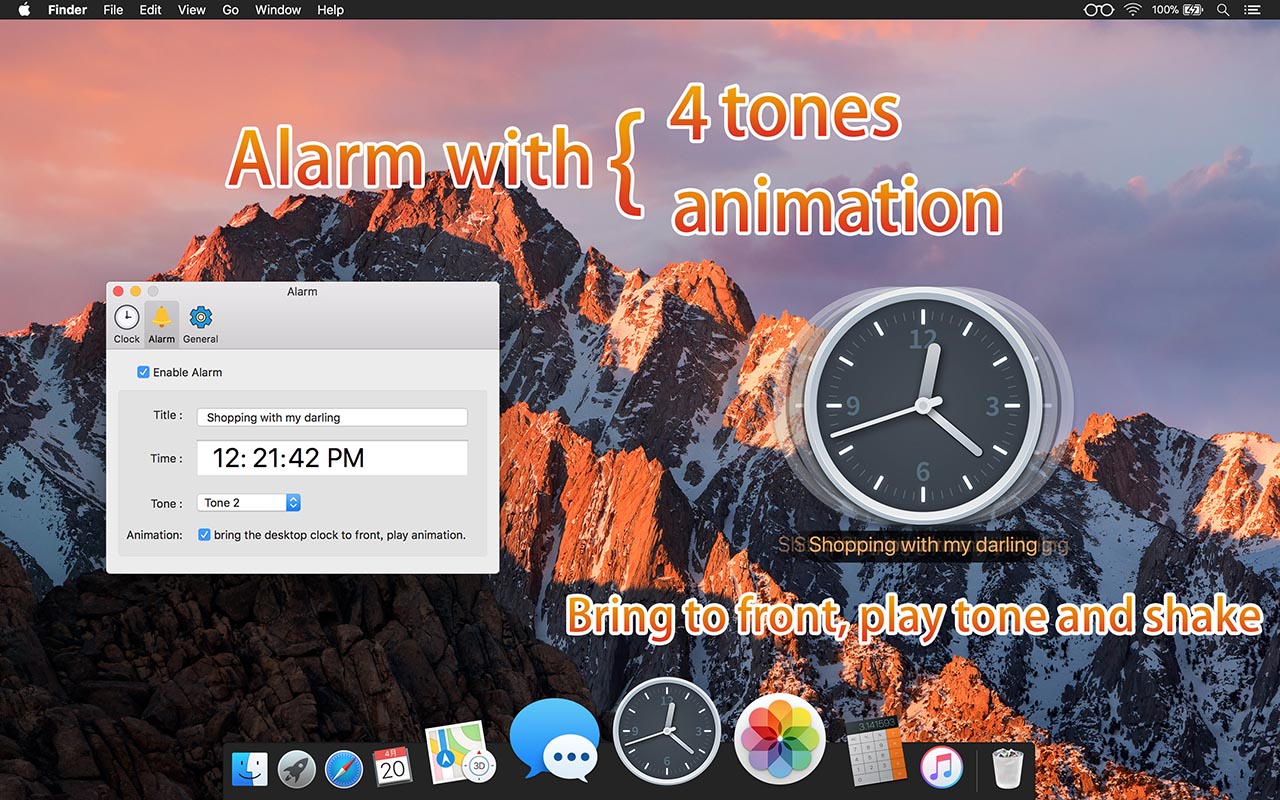Open Maps icon in the Dock
The image size is (1280, 800).
point(460,754)
